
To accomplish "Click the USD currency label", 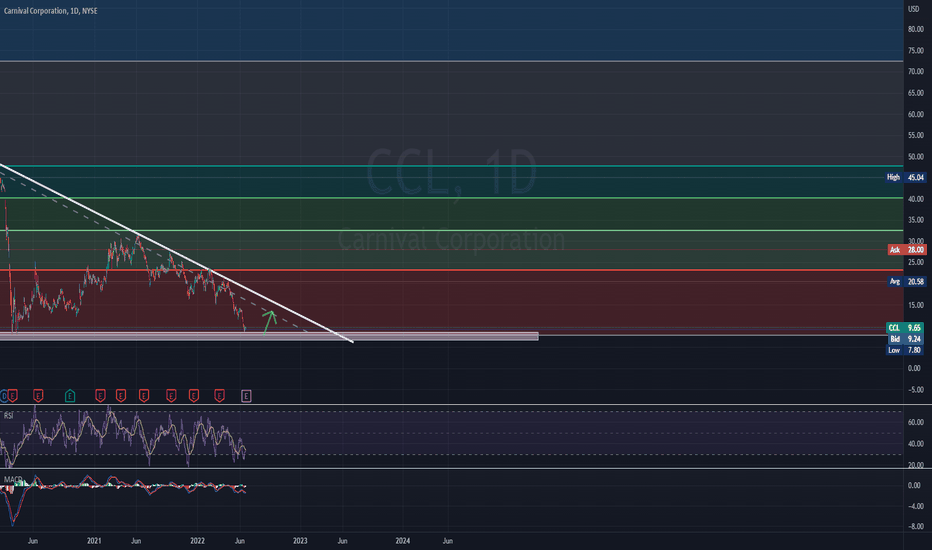I will click(x=913, y=9).
